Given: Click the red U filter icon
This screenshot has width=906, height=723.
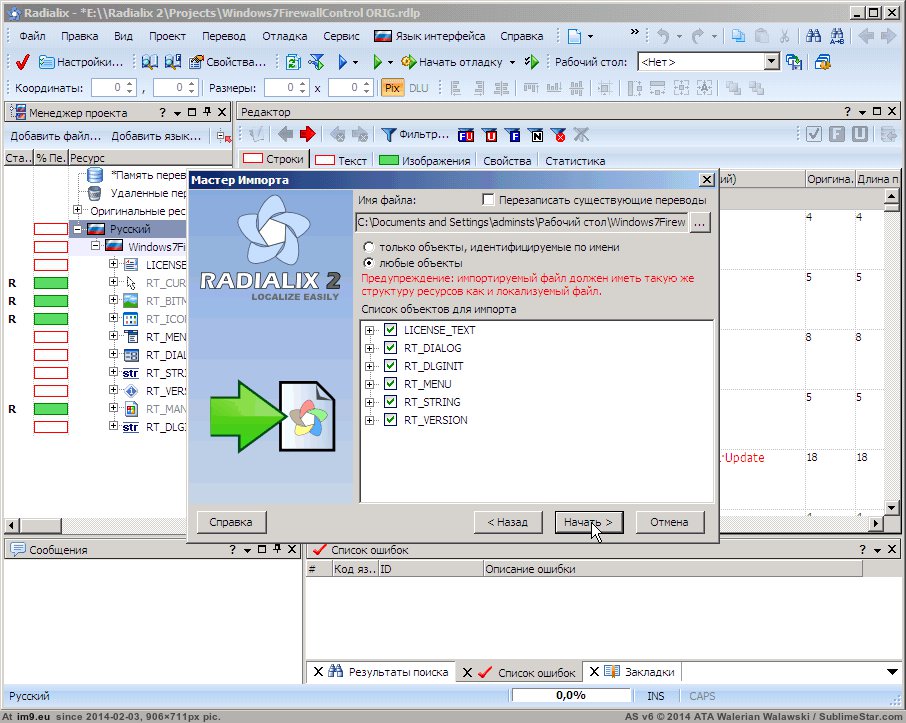Looking at the screenshot, I should [490, 135].
